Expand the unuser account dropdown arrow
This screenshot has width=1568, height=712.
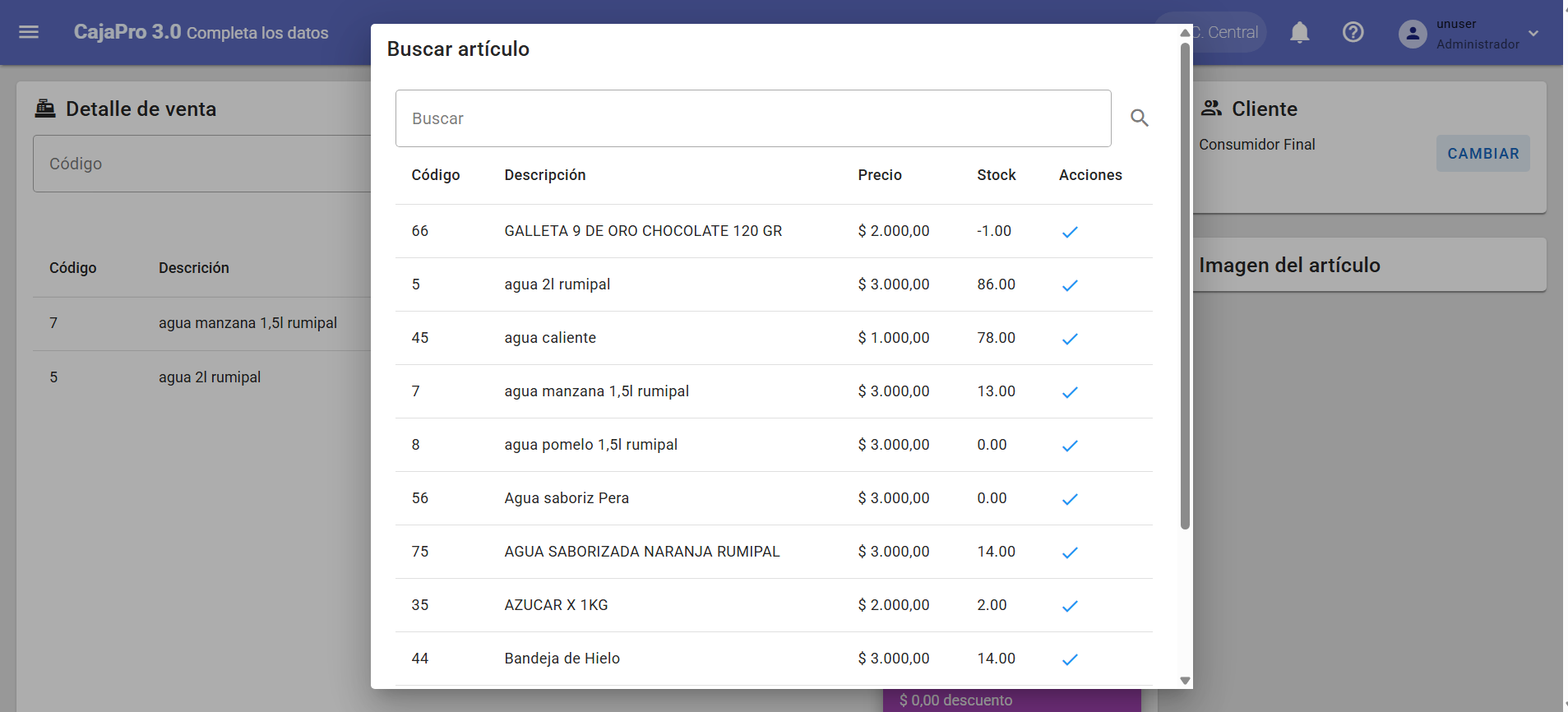[x=1533, y=33]
